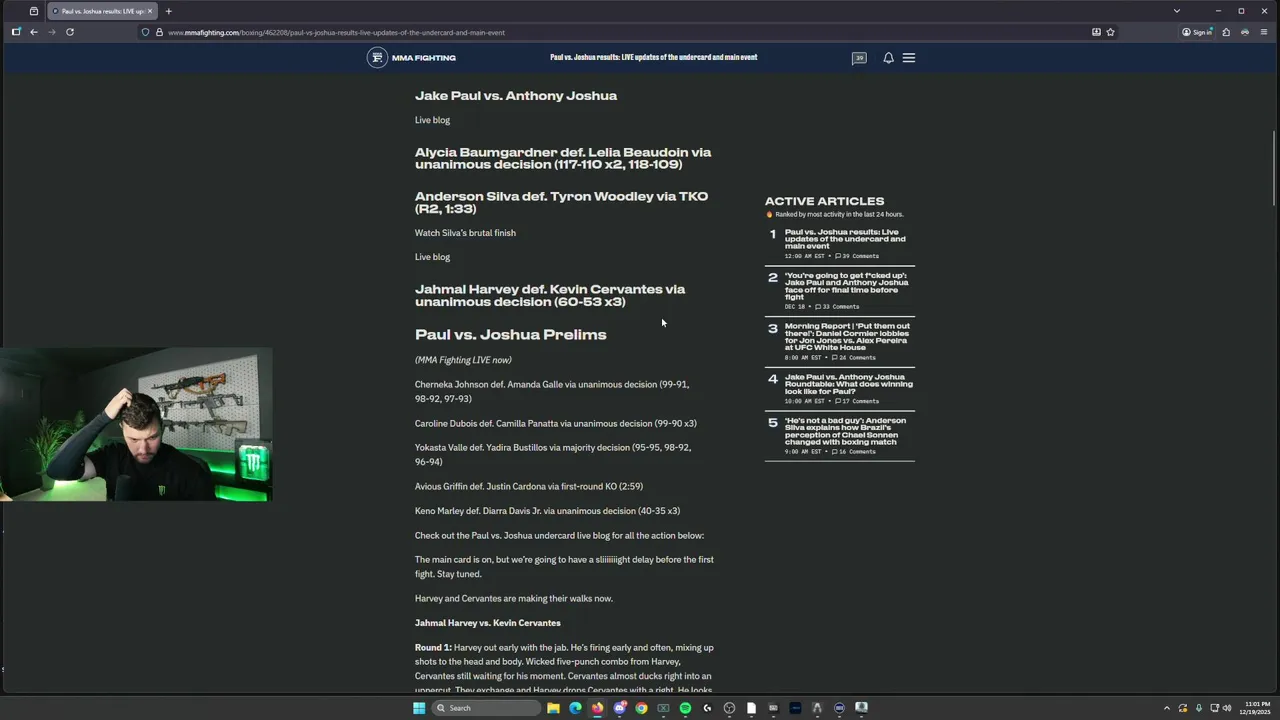Viewport: 1280px width, 720px height.
Task: Click the browser forward arrow
Action: [x=51, y=32]
